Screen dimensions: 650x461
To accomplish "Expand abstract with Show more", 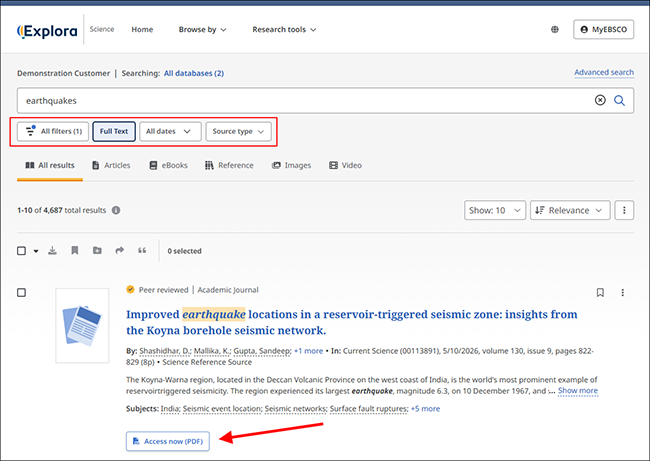I will pyautogui.click(x=578, y=391).
